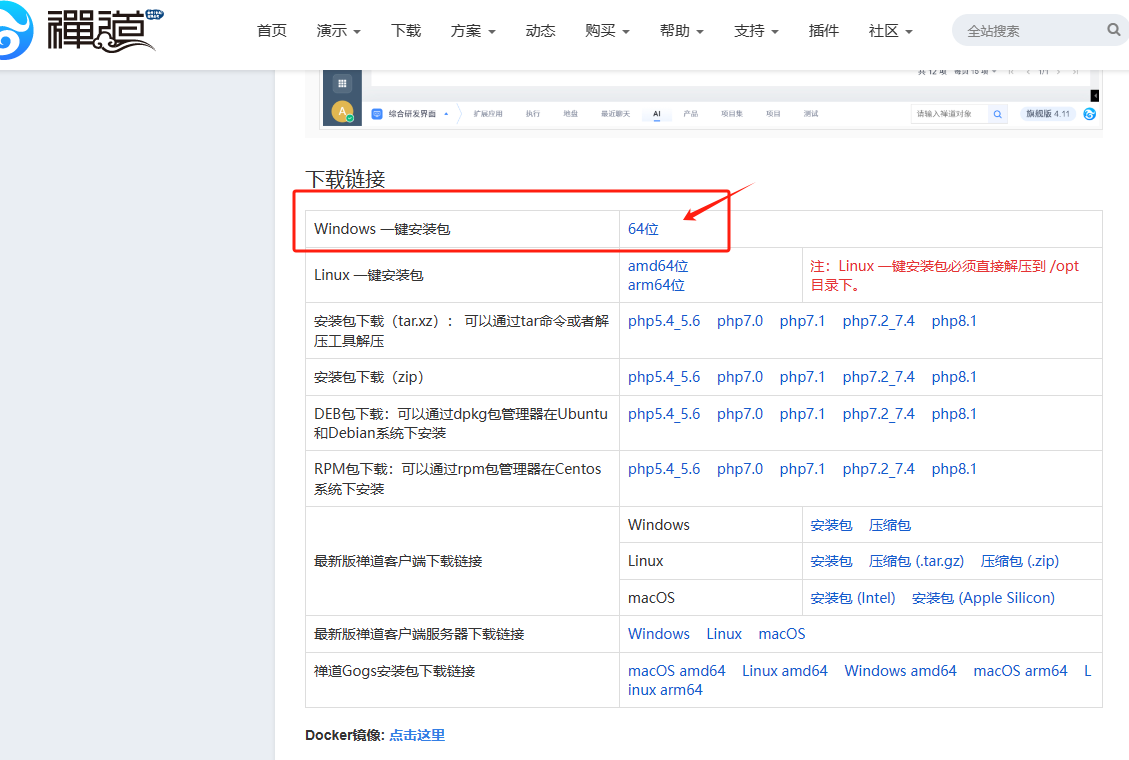Expand the 购买 dropdown menu
Screen dimensions: 1129x760
[608, 30]
